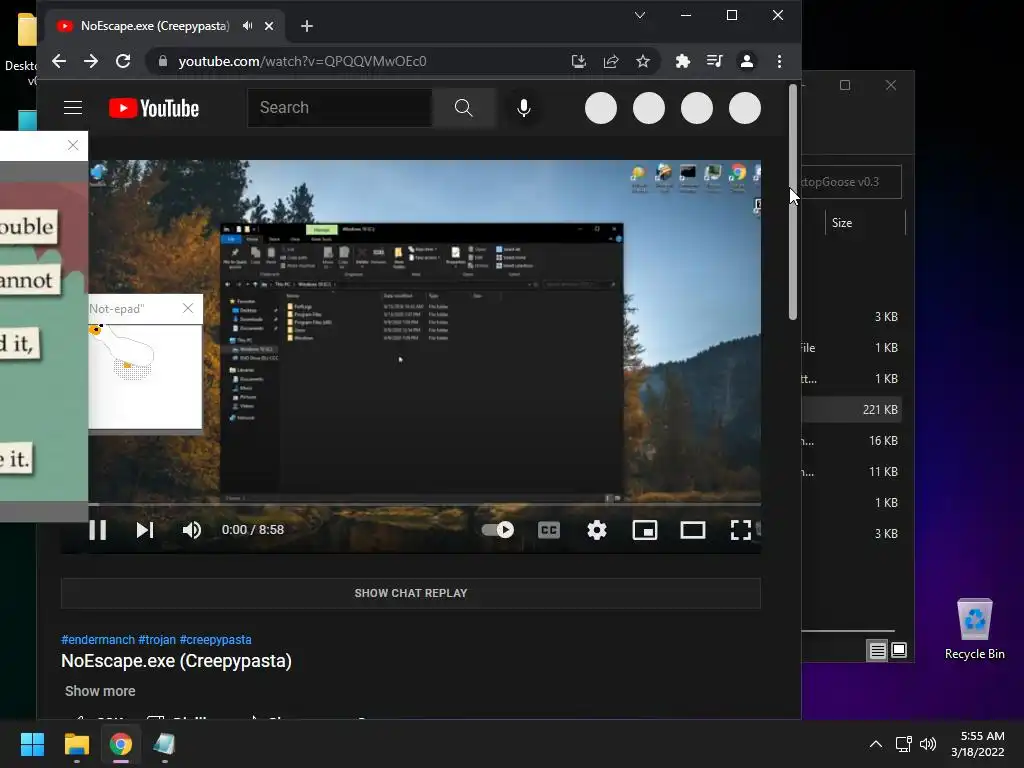Open the #creepypasta hashtag
This screenshot has height=768, width=1024.
point(216,639)
